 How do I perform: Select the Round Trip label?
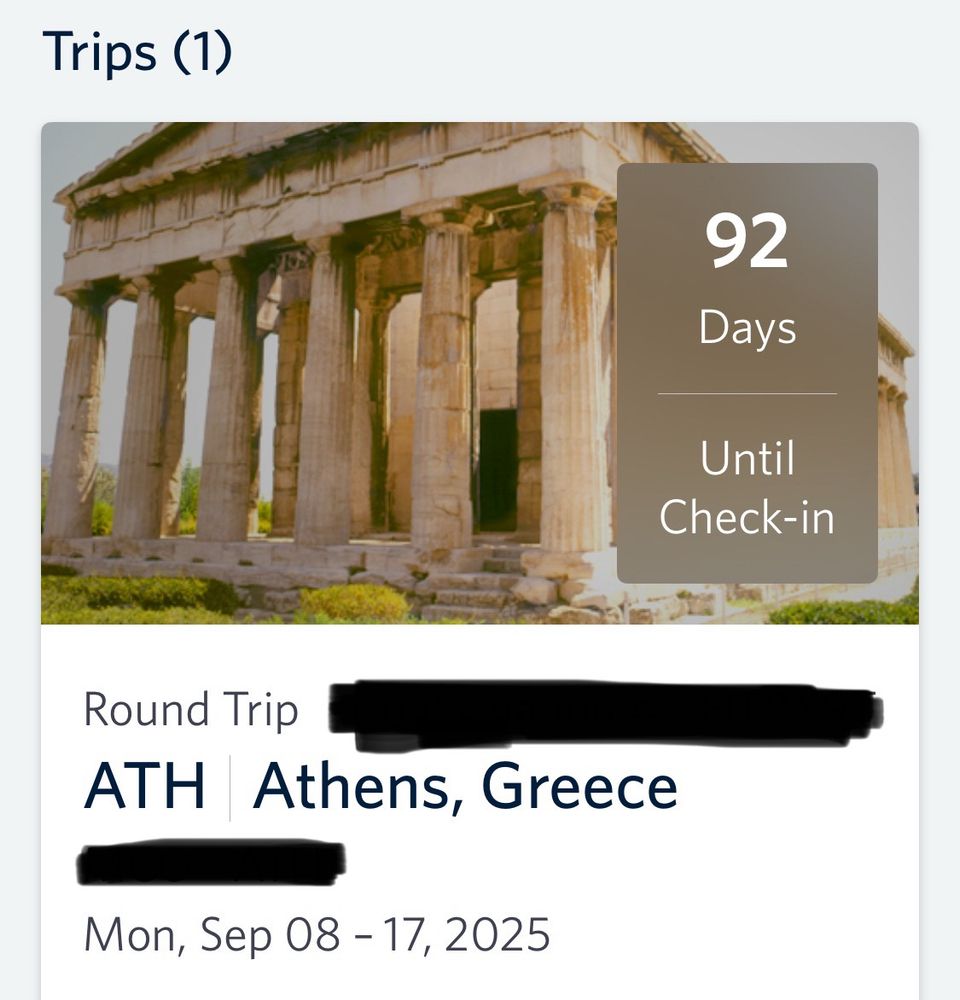(191, 710)
